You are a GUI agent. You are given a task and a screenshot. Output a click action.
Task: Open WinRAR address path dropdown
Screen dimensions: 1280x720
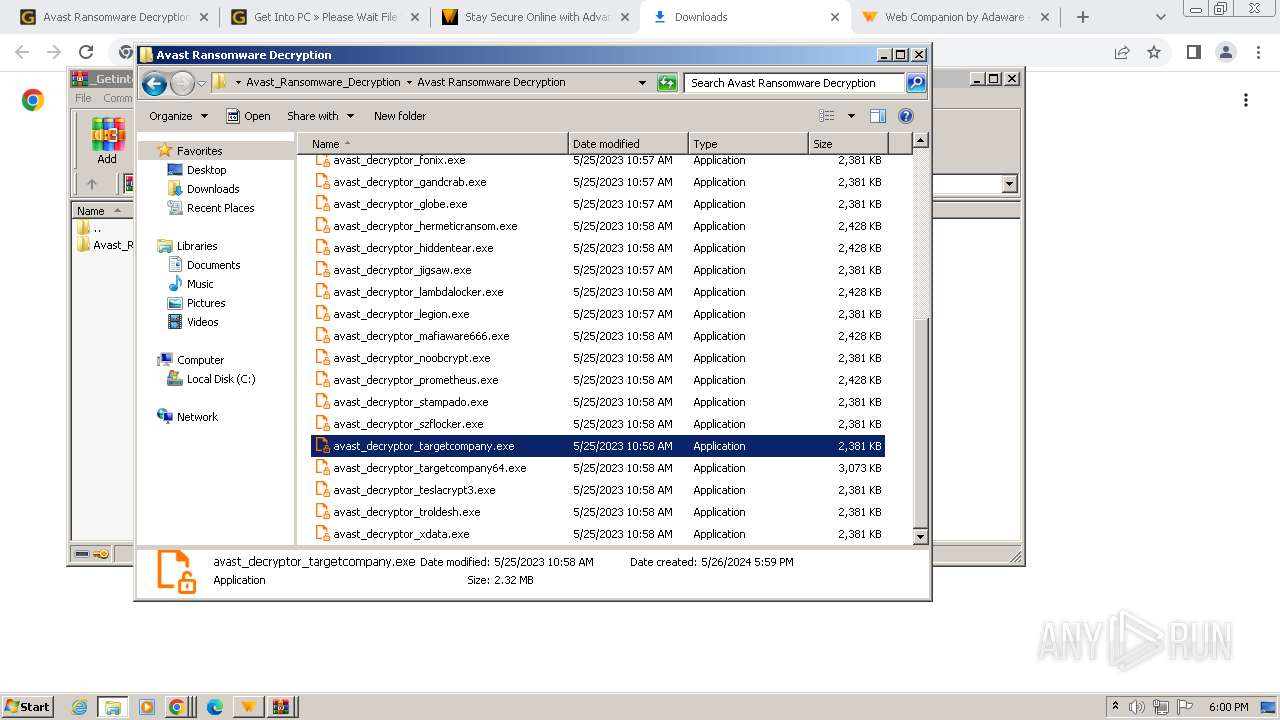tap(1009, 184)
